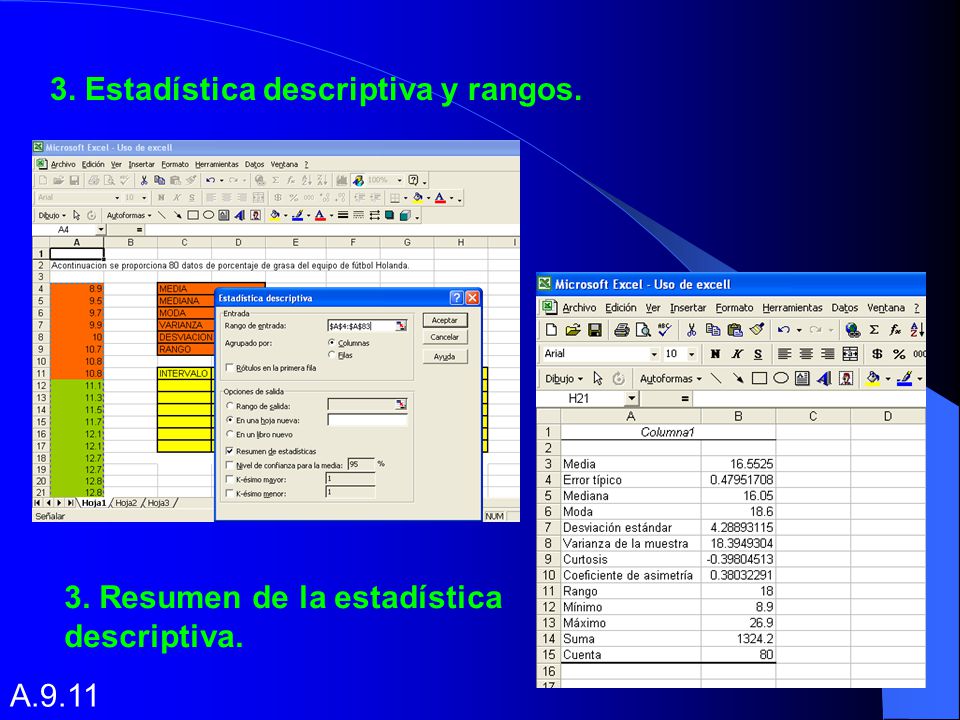Open A4 Name Box dropdown in left window
Screen dimensions: 960x720
[101, 230]
